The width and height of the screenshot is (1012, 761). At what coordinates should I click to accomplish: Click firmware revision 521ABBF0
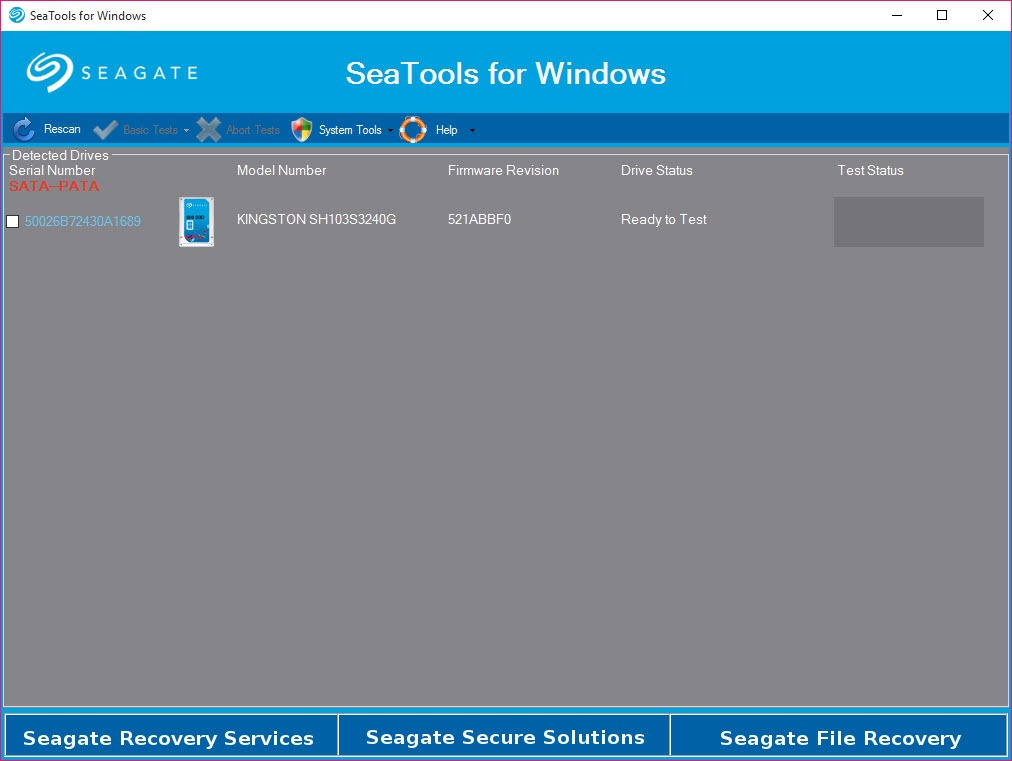(480, 219)
